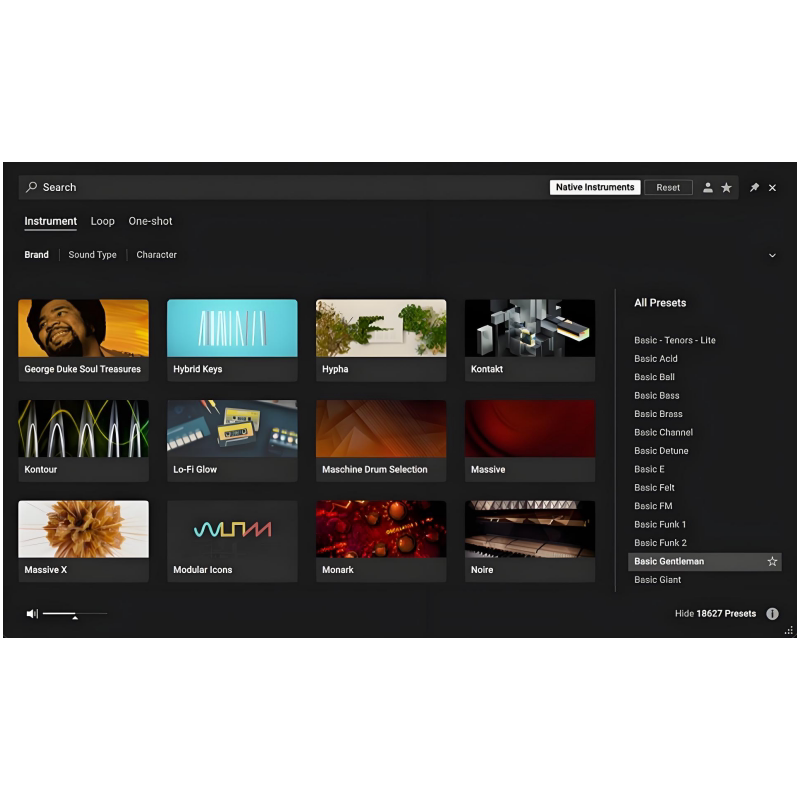Switch to the One-shot tab
Image resolution: width=800 pixels, height=800 pixels.
[150, 221]
